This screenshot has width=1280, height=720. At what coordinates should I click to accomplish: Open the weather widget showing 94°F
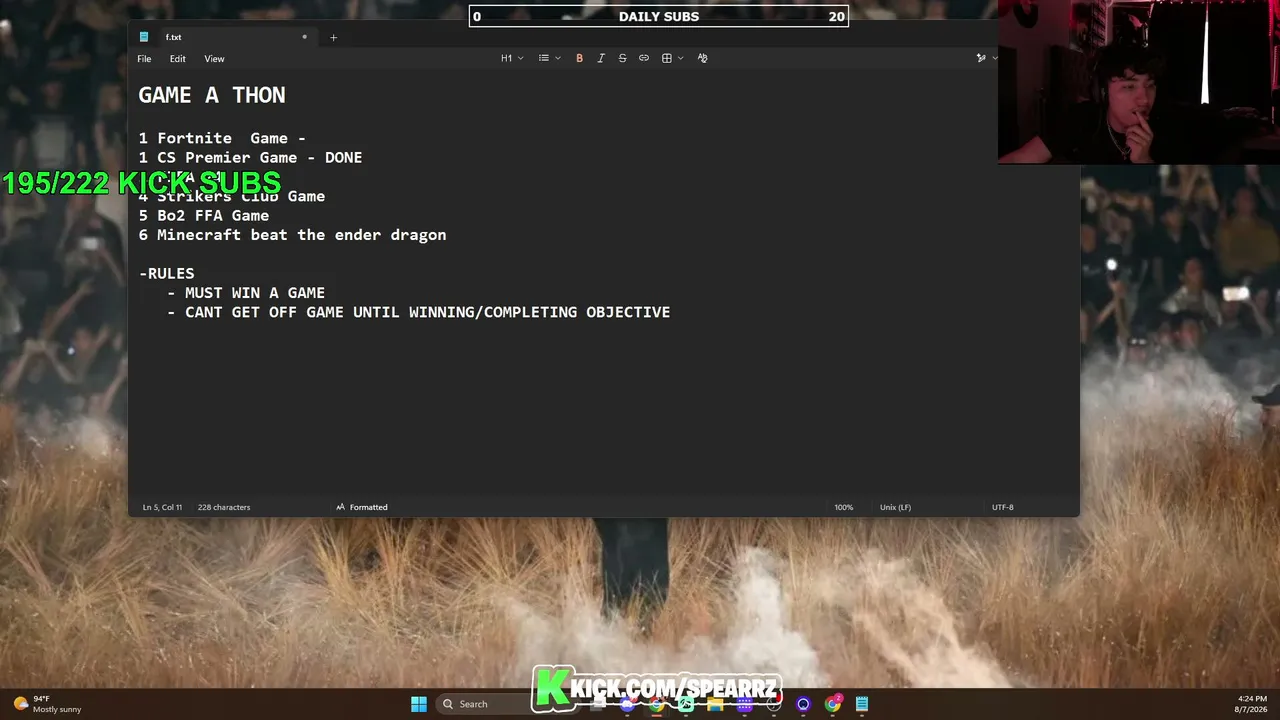(47, 704)
